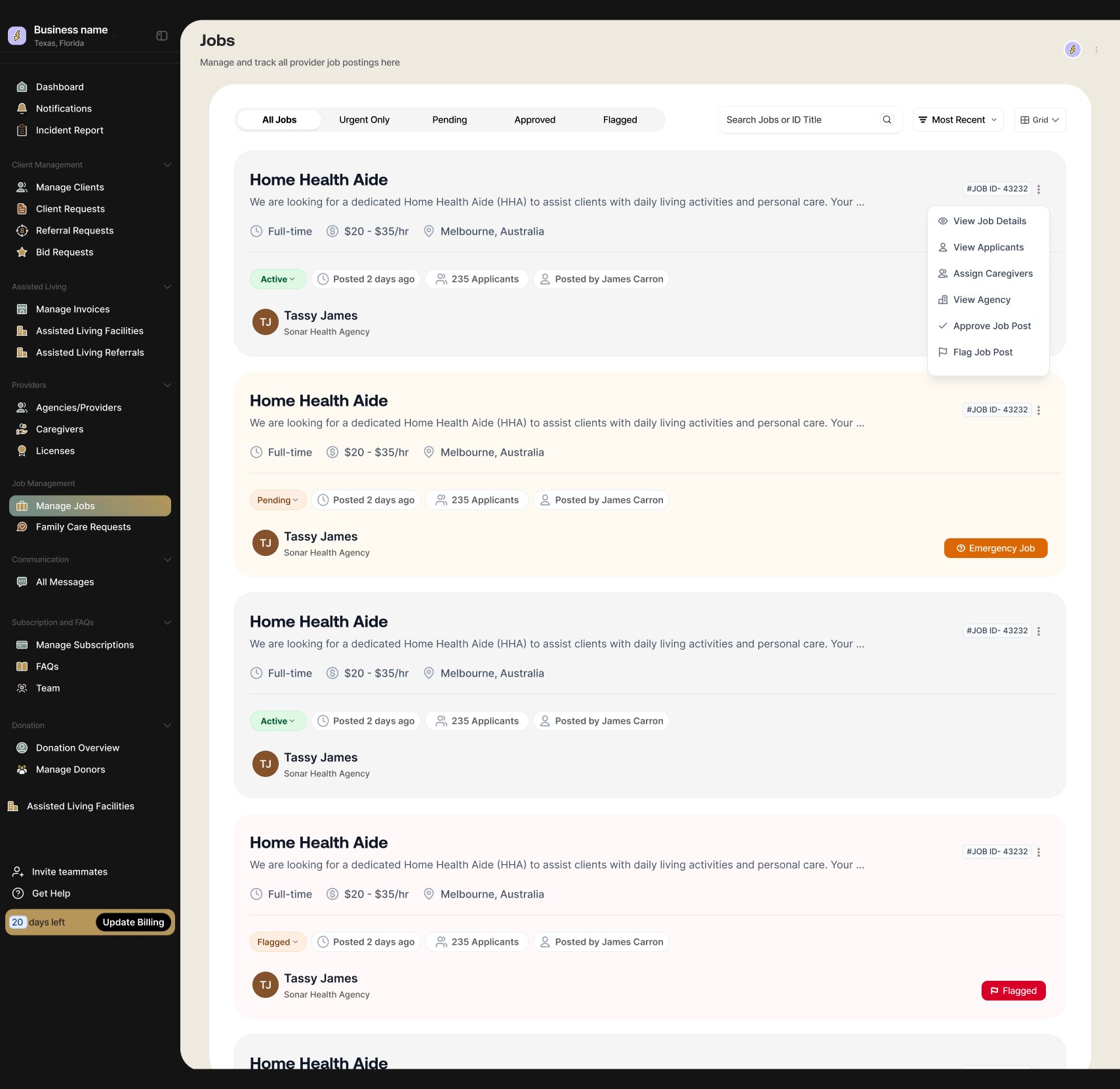Click the Invite teammates icon
This screenshot has height=1089, width=1120.
coord(18,872)
